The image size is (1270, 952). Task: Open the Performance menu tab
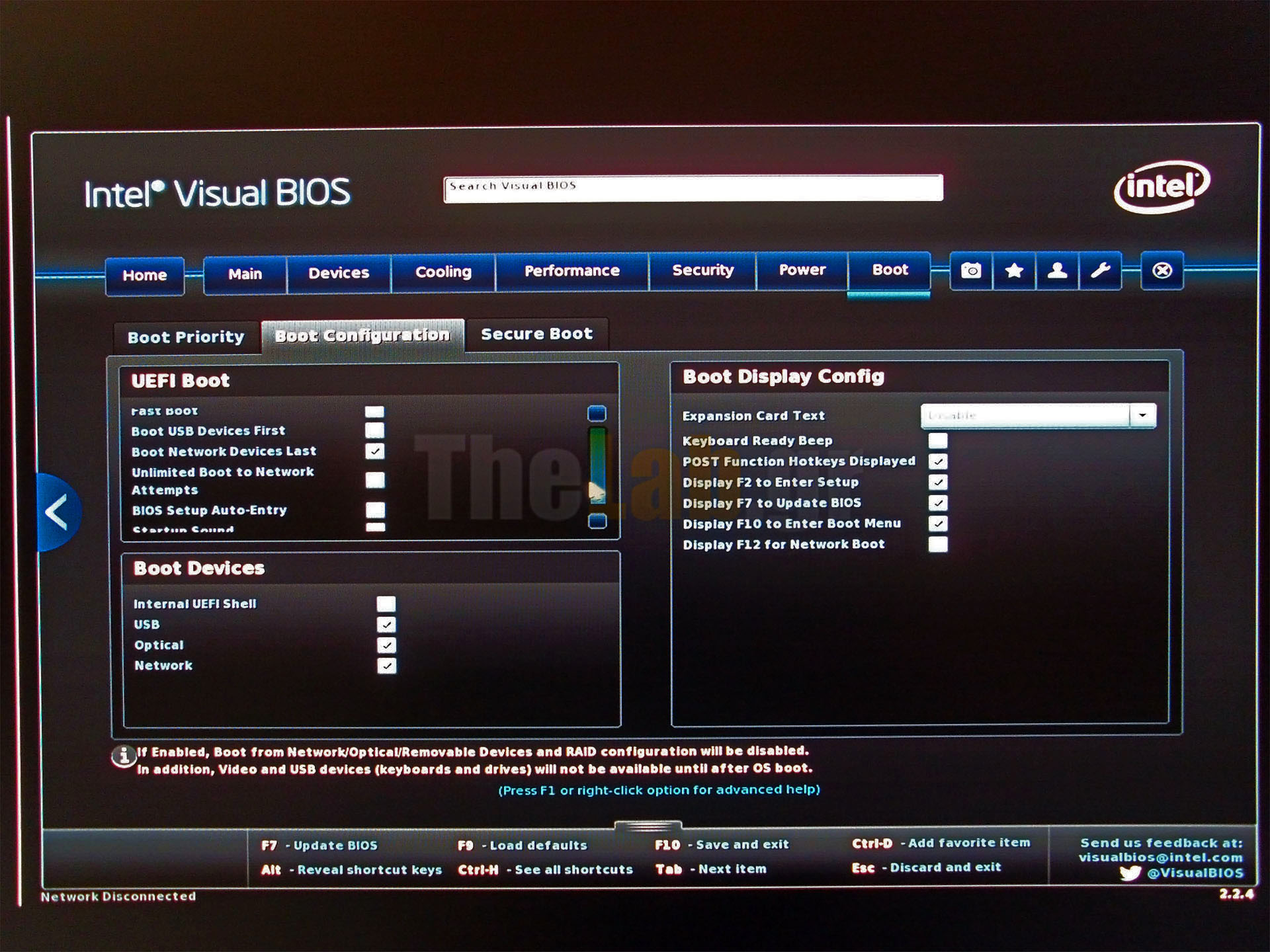571,271
